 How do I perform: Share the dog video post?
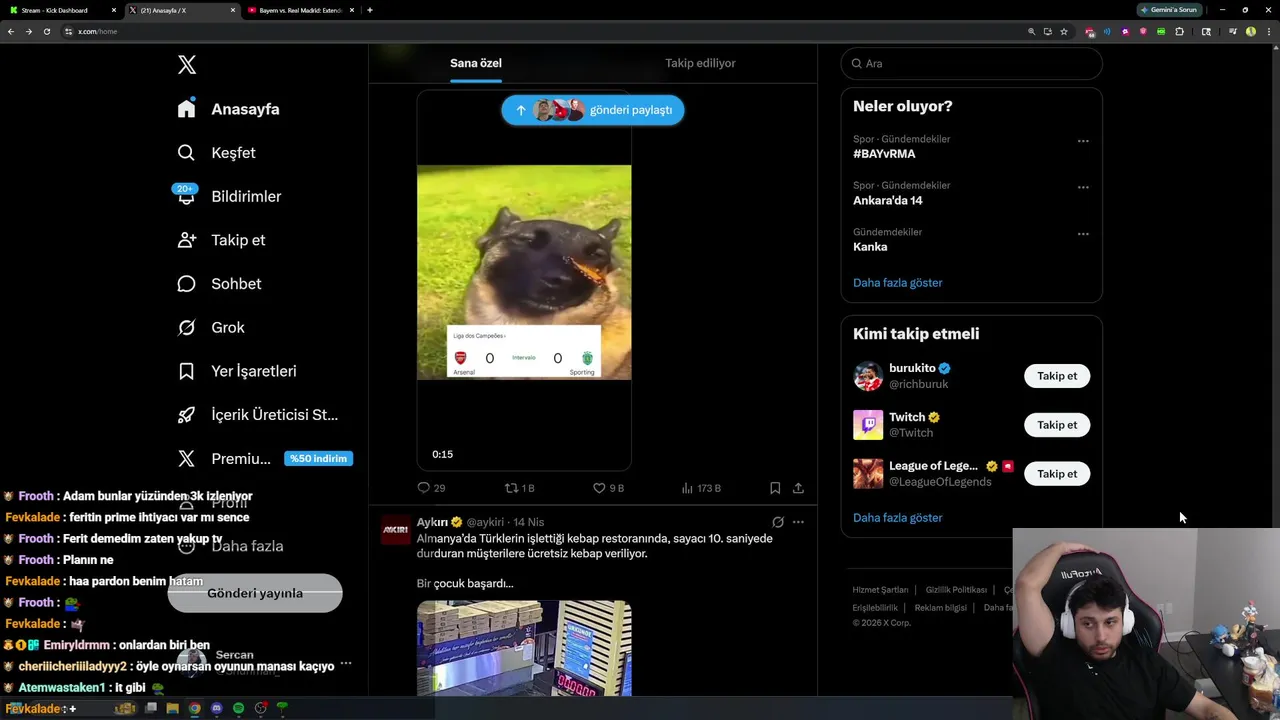[x=798, y=488]
